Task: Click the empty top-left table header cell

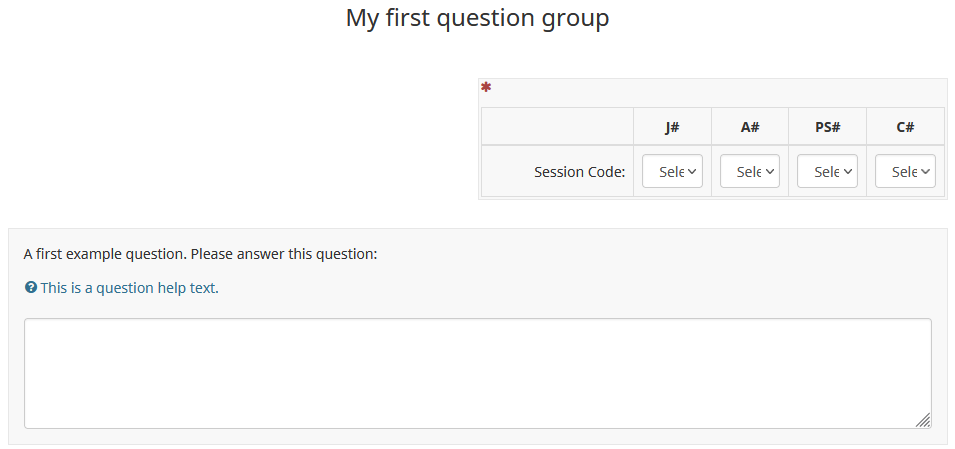Action: 557,127
